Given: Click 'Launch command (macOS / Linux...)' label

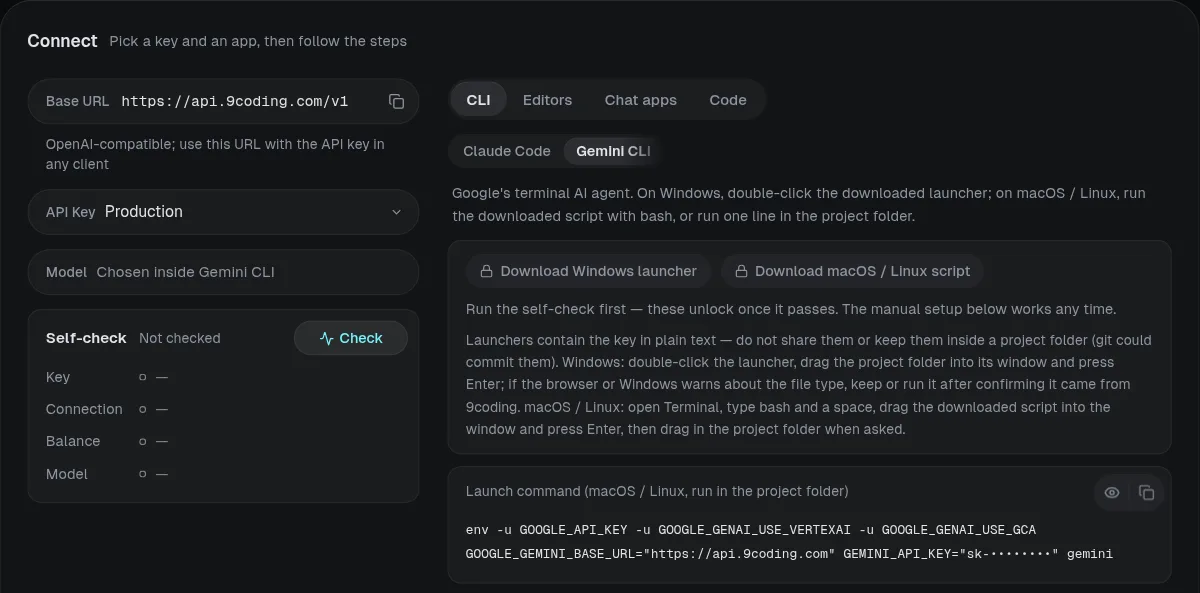Looking at the screenshot, I should (x=657, y=491).
